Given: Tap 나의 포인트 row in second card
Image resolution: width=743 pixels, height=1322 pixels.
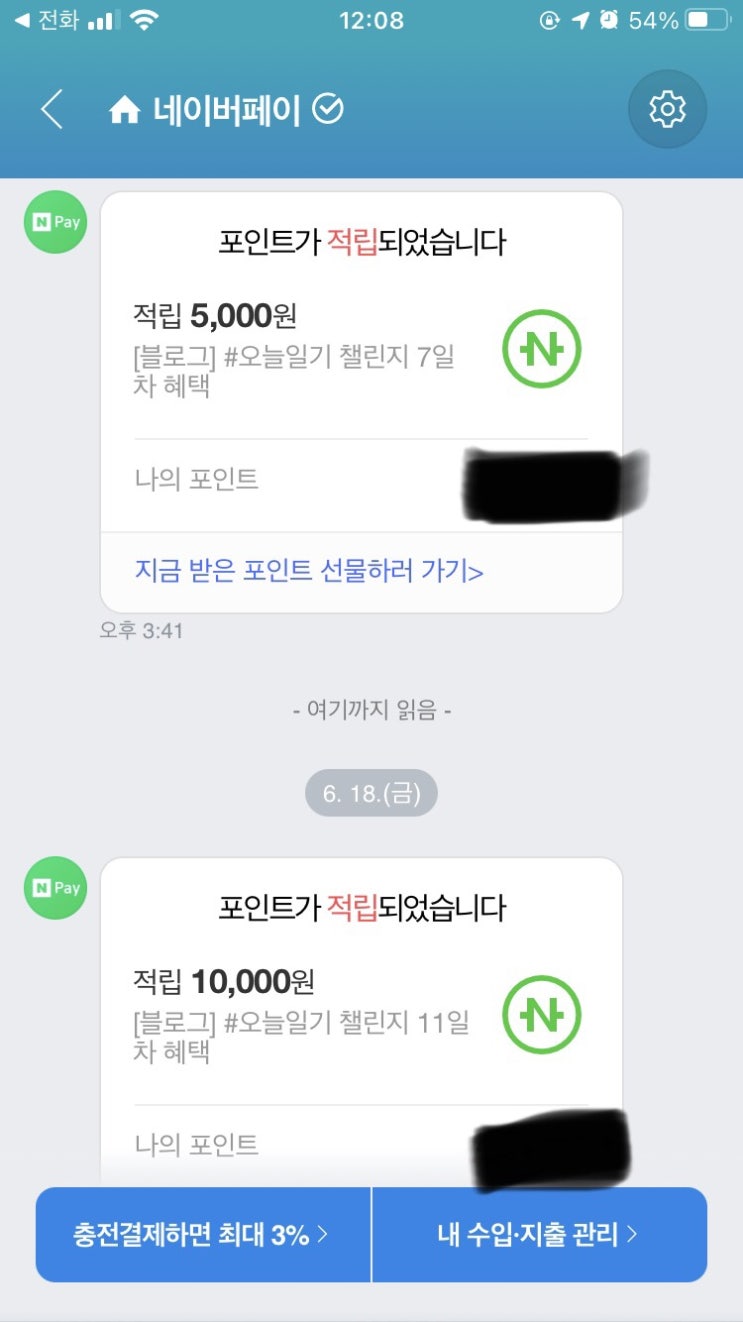Looking at the screenshot, I should pos(361,1145).
